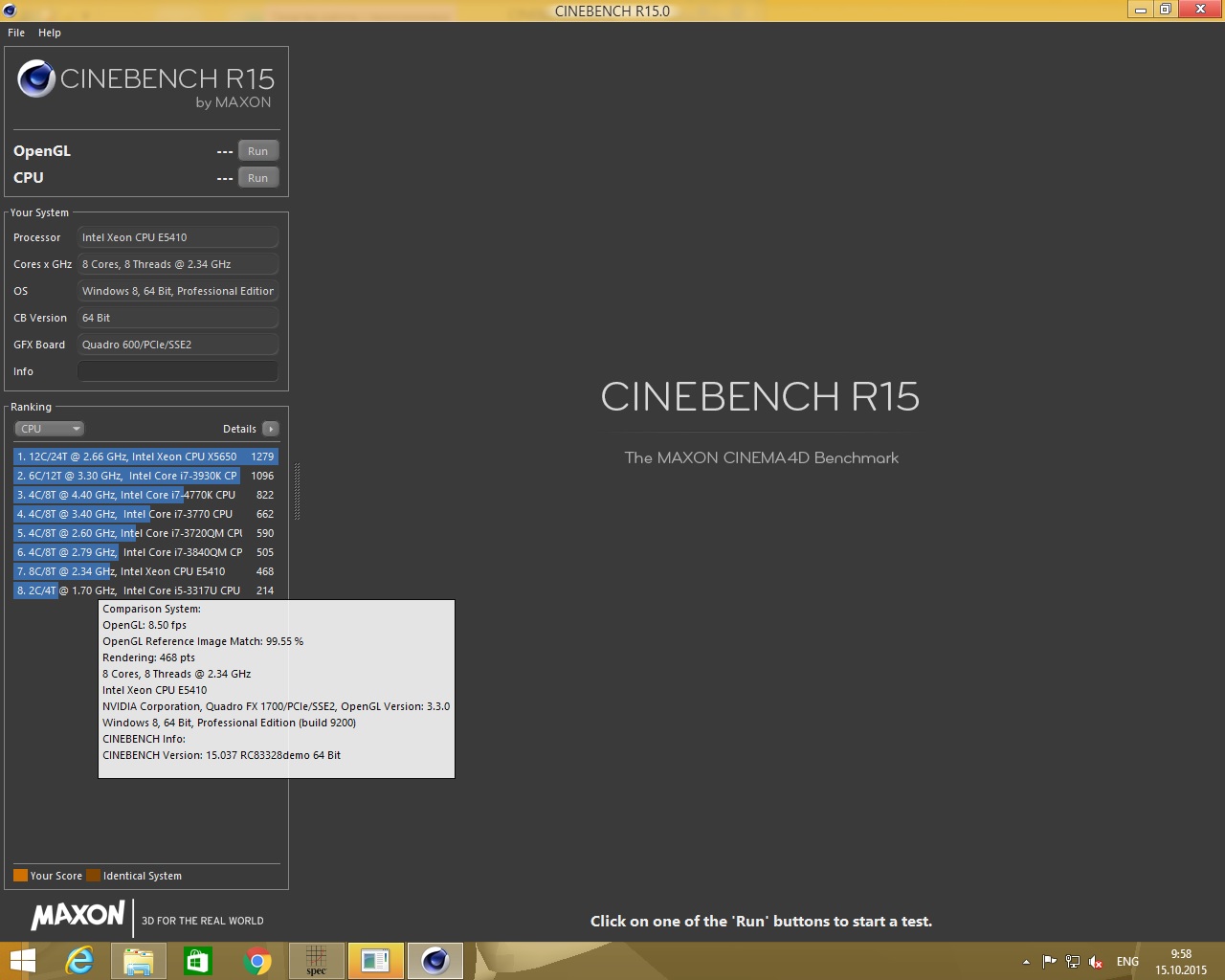Run the OpenGL benchmark test
This screenshot has width=1225, height=980.
pos(257,151)
